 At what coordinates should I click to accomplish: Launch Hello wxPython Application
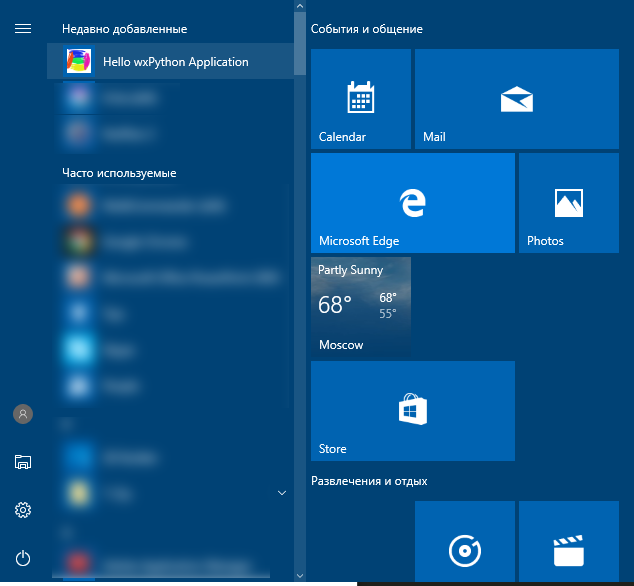tap(170, 61)
